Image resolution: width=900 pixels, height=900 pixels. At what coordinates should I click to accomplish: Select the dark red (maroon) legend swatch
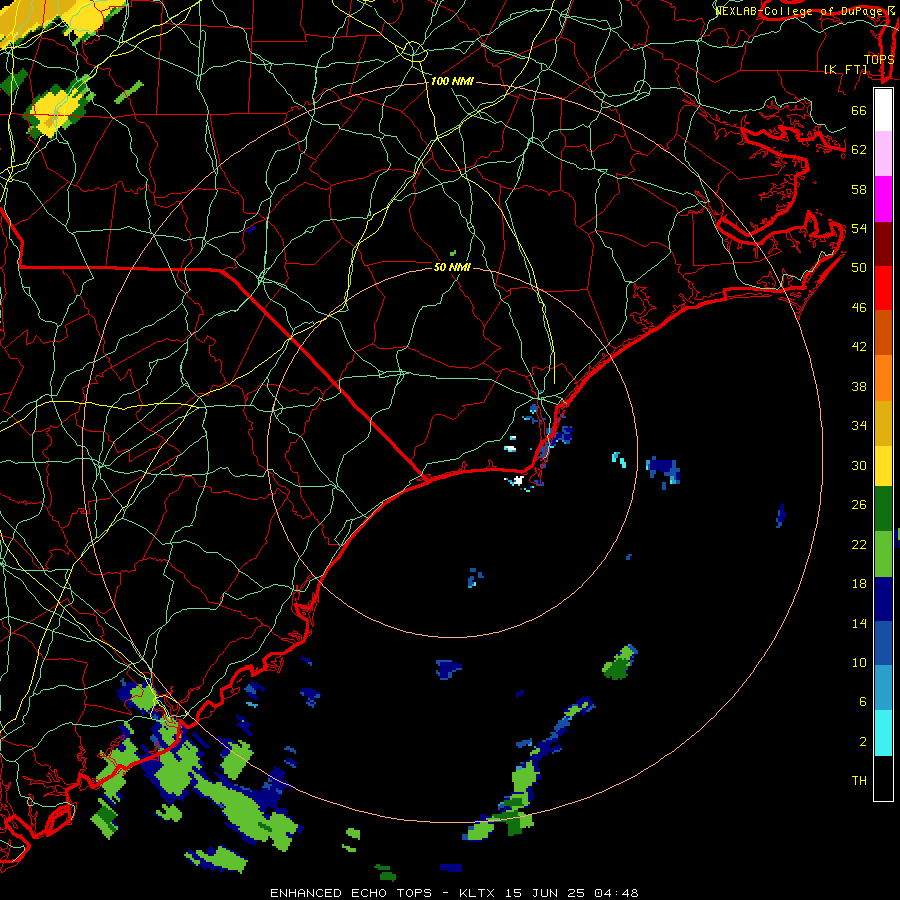tap(883, 243)
